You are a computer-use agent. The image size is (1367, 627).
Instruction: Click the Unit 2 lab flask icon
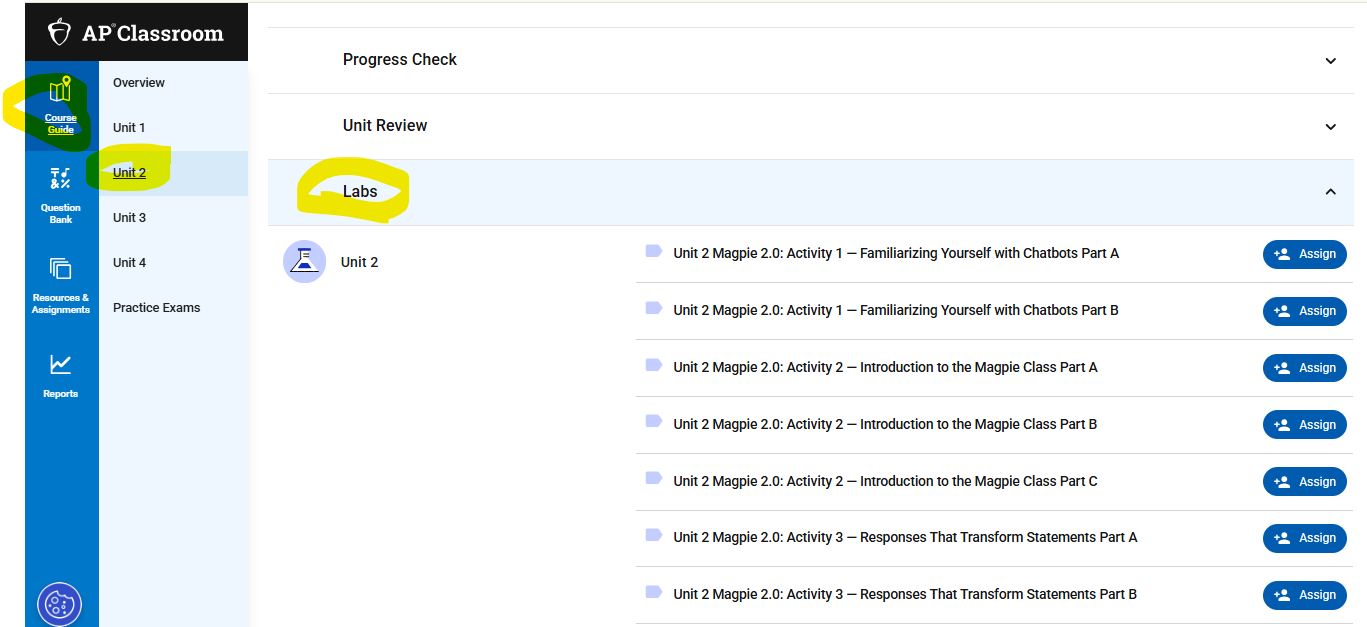(304, 262)
